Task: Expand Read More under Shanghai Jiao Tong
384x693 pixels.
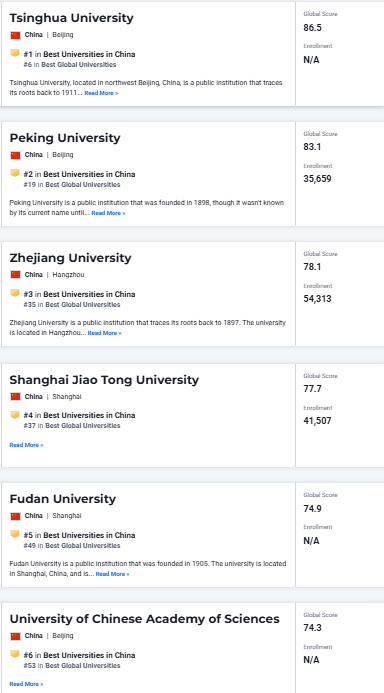Action: [26, 445]
